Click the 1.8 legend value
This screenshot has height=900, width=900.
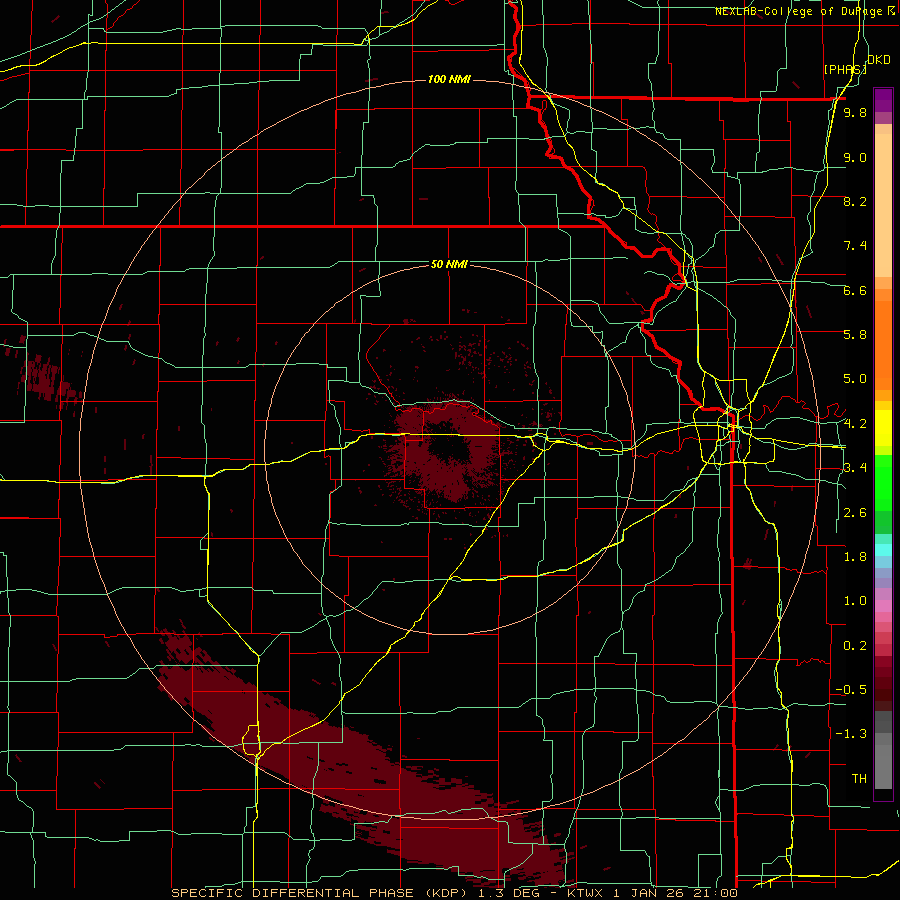pos(855,557)
